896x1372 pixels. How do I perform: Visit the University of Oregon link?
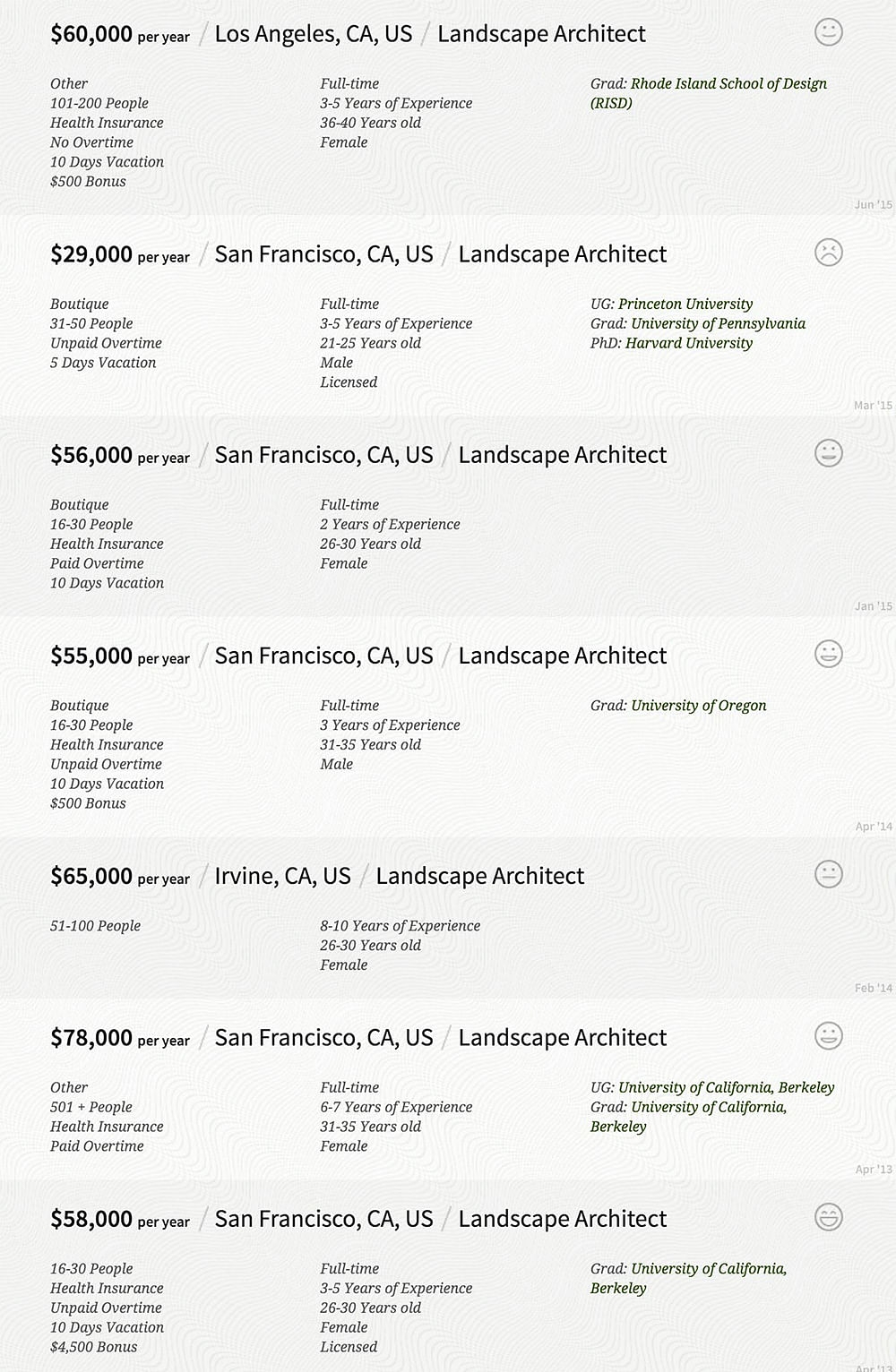699,706
